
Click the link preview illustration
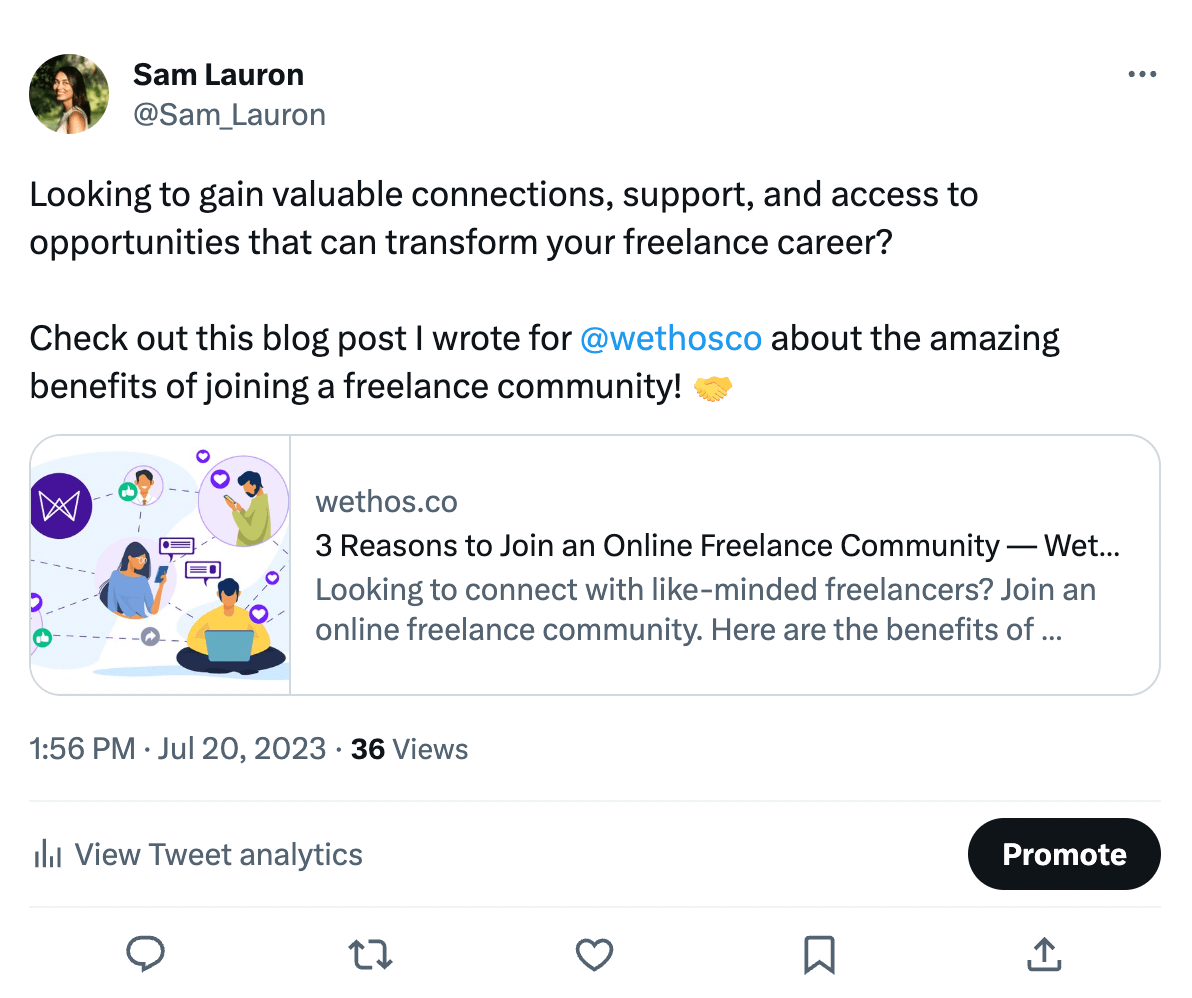click(x=159, y=564)
